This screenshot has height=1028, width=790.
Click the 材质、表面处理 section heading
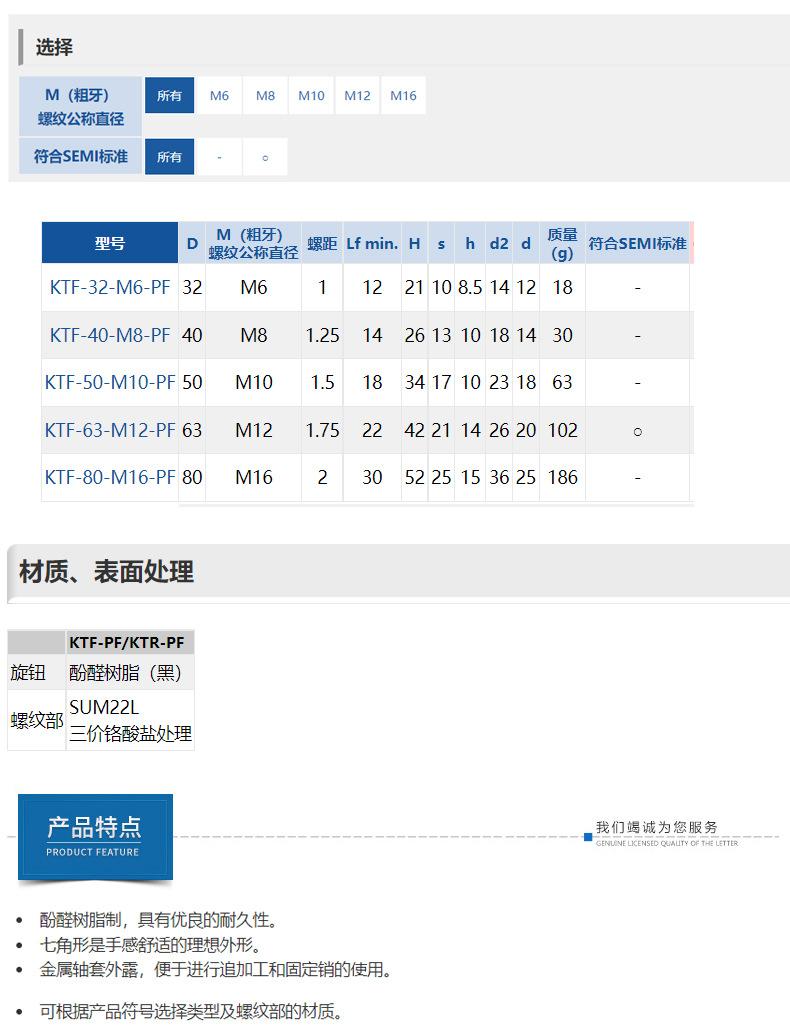coord(106,572)
